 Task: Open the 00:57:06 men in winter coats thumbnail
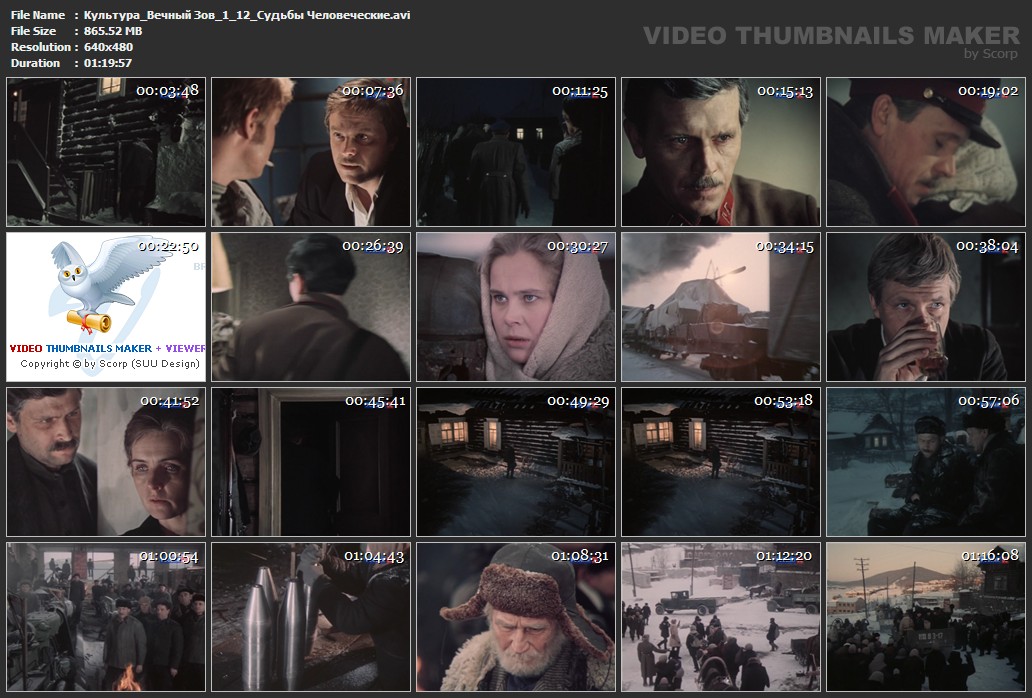point(925,462)
